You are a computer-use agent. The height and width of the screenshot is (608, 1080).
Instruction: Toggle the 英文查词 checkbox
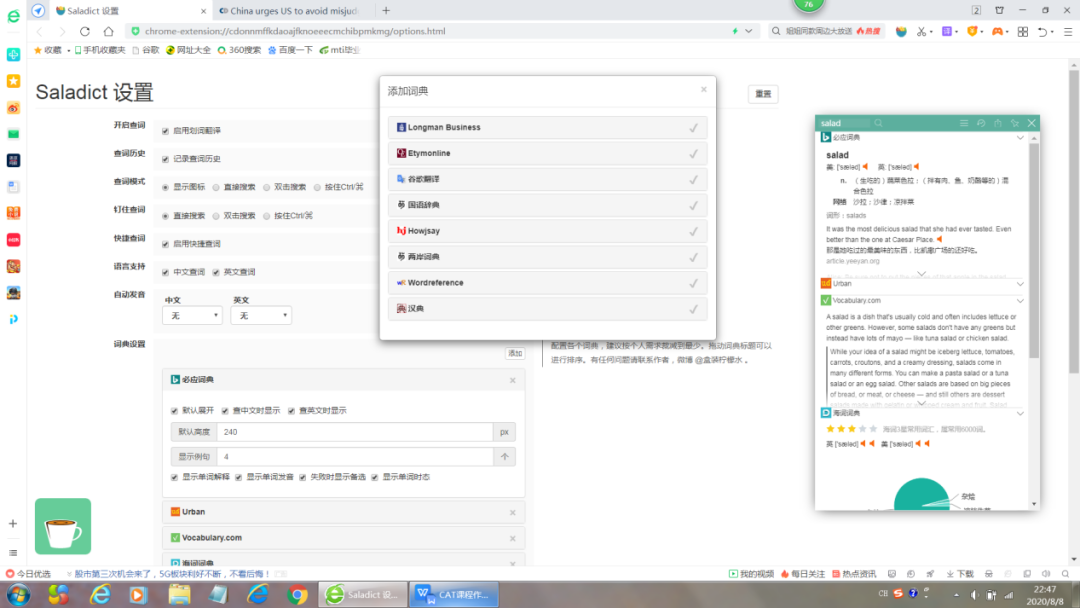point(216,273)
